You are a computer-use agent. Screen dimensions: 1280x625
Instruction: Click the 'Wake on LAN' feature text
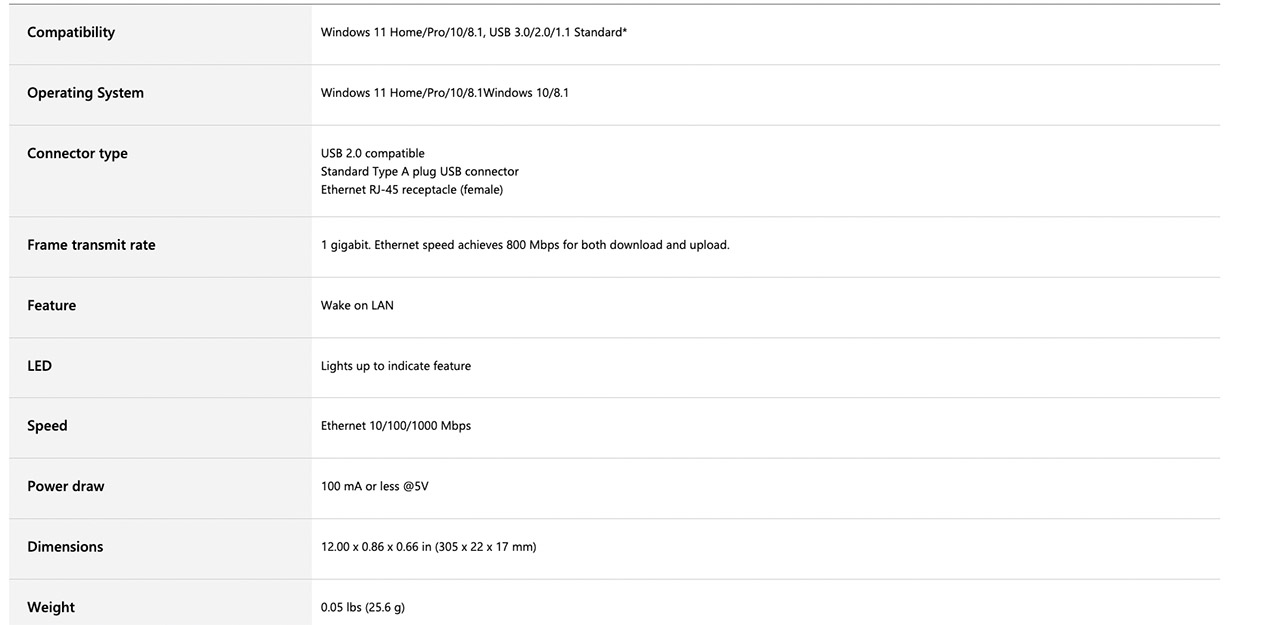(357, 305)
